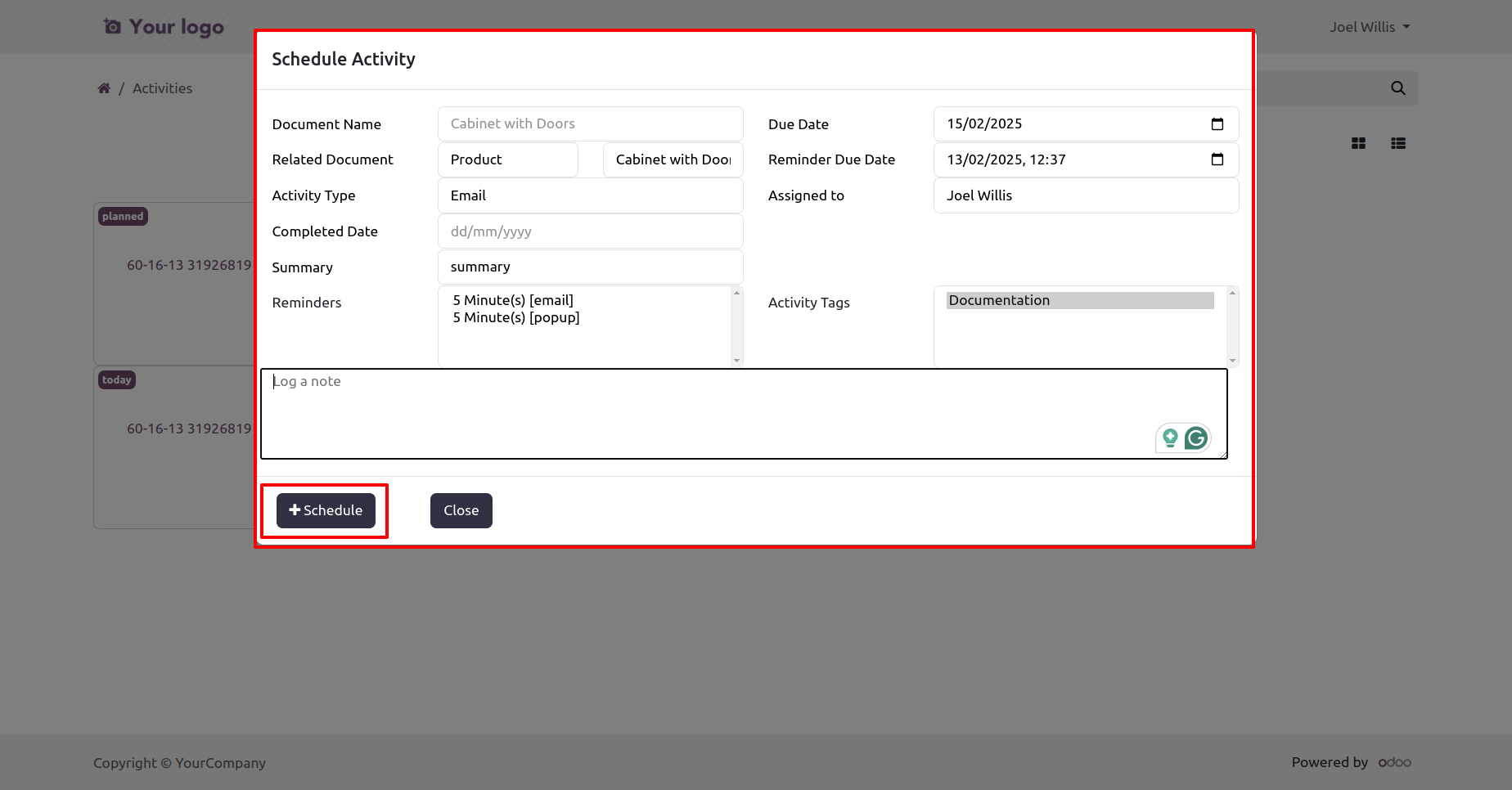Click the Schedule Activity dialog title

tap(344, 59)
